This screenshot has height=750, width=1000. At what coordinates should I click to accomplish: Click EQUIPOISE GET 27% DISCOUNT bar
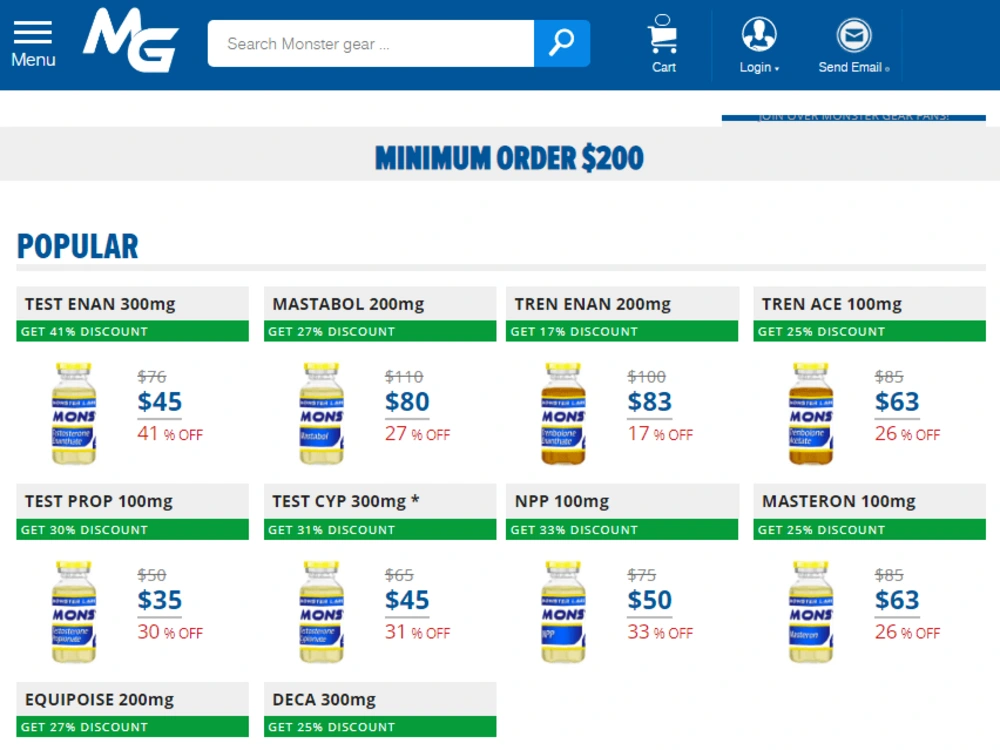point(133,726)
